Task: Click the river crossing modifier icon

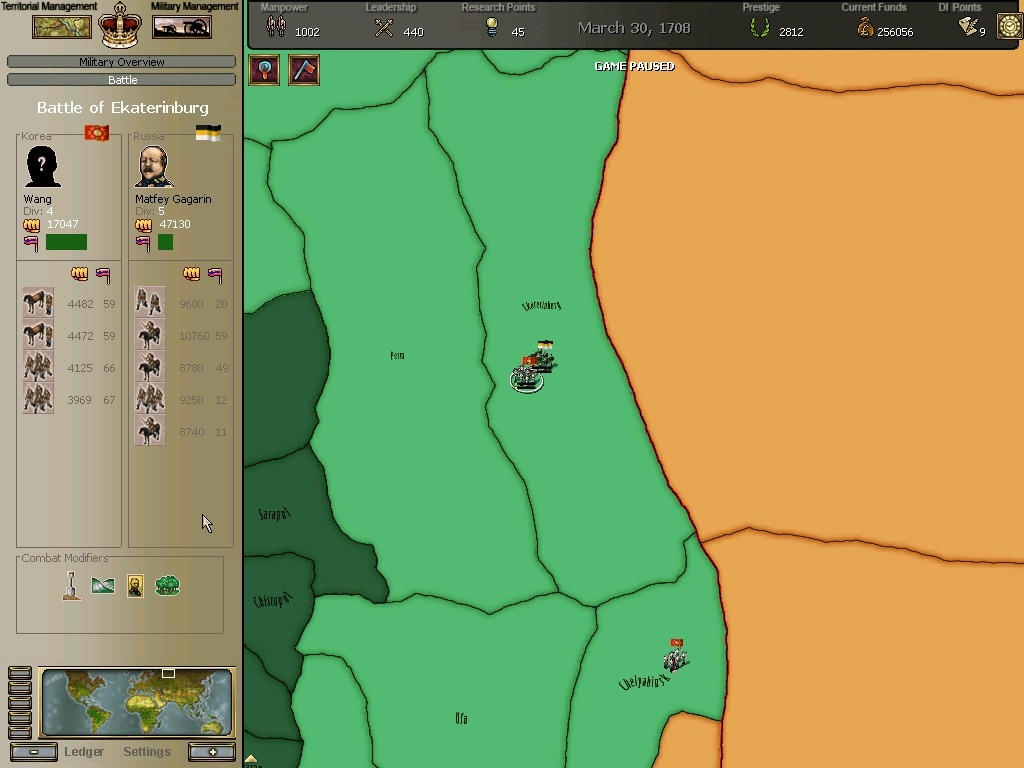Action: (103, 586)
